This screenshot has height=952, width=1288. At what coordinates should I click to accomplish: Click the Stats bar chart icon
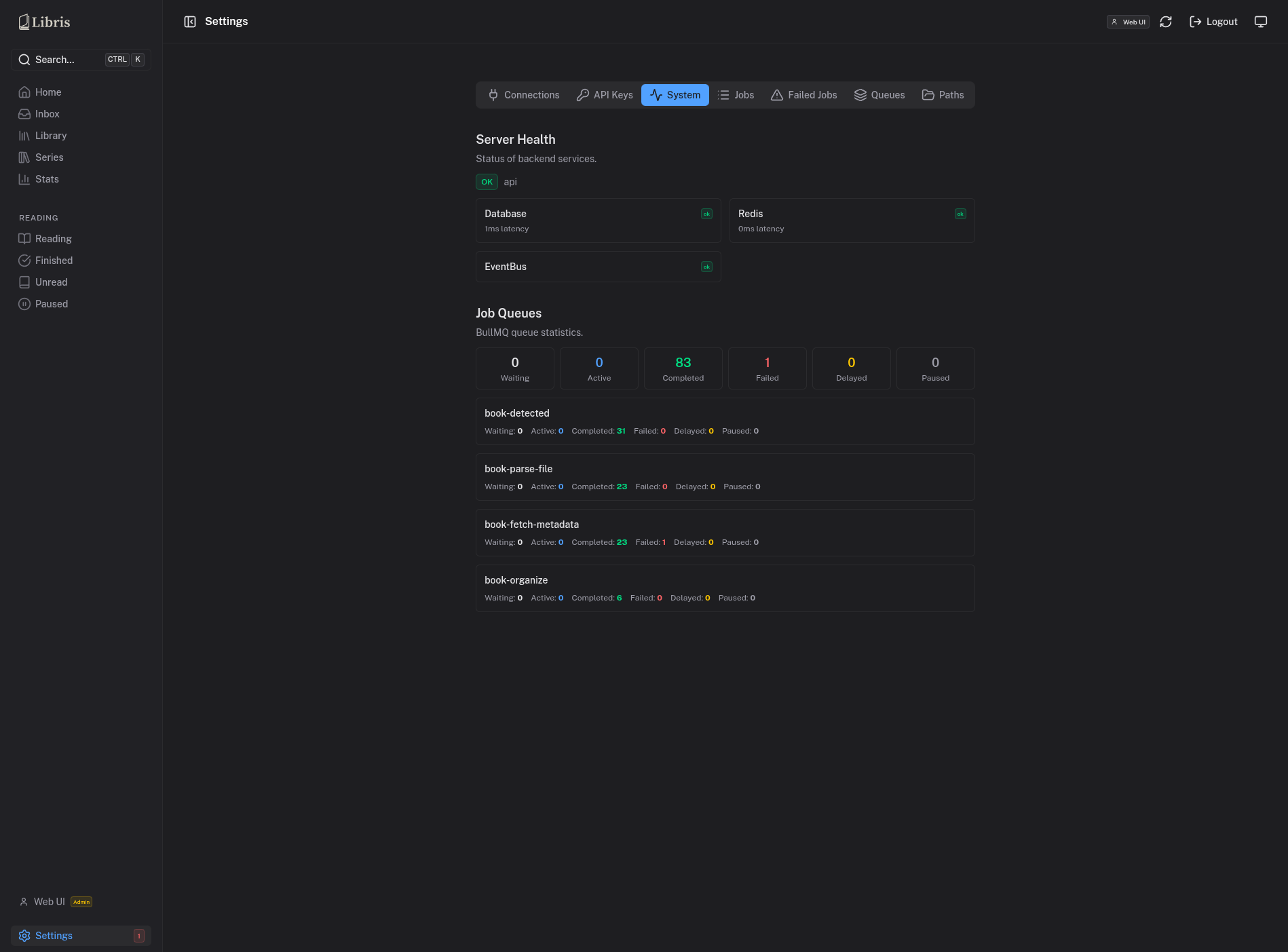(x=24, y=179)
